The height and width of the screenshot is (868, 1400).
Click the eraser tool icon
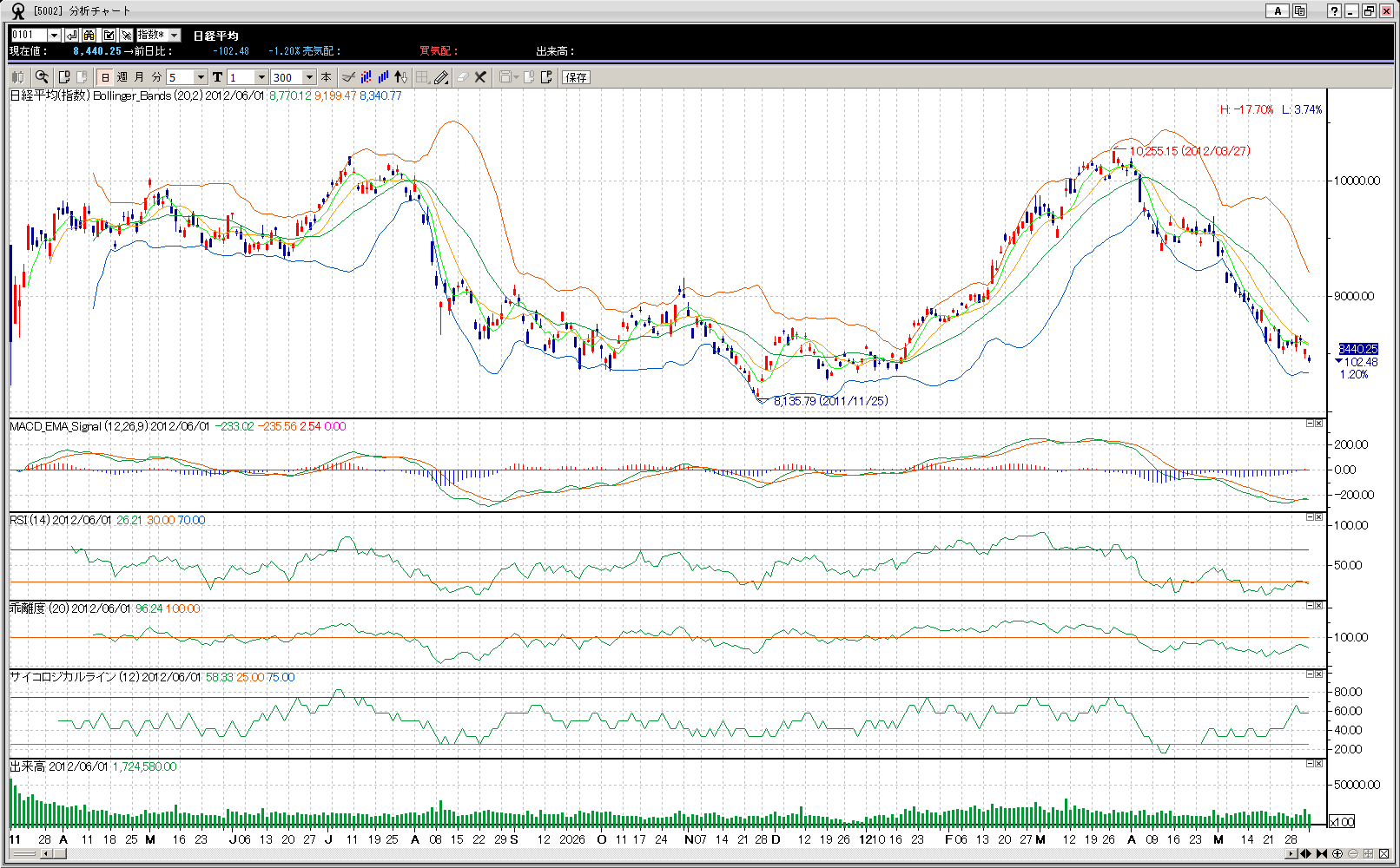[x=462, y=77]
